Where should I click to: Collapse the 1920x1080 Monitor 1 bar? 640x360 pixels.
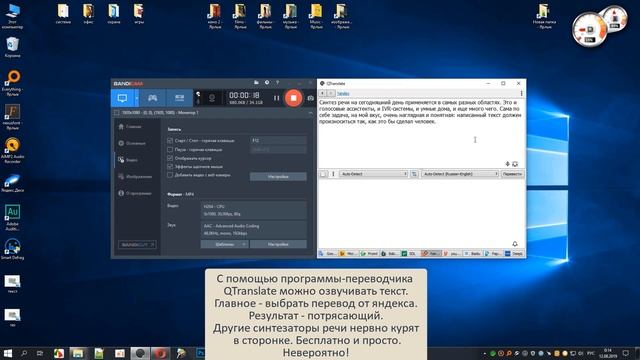pyautogui.click(x=310, y=113)
